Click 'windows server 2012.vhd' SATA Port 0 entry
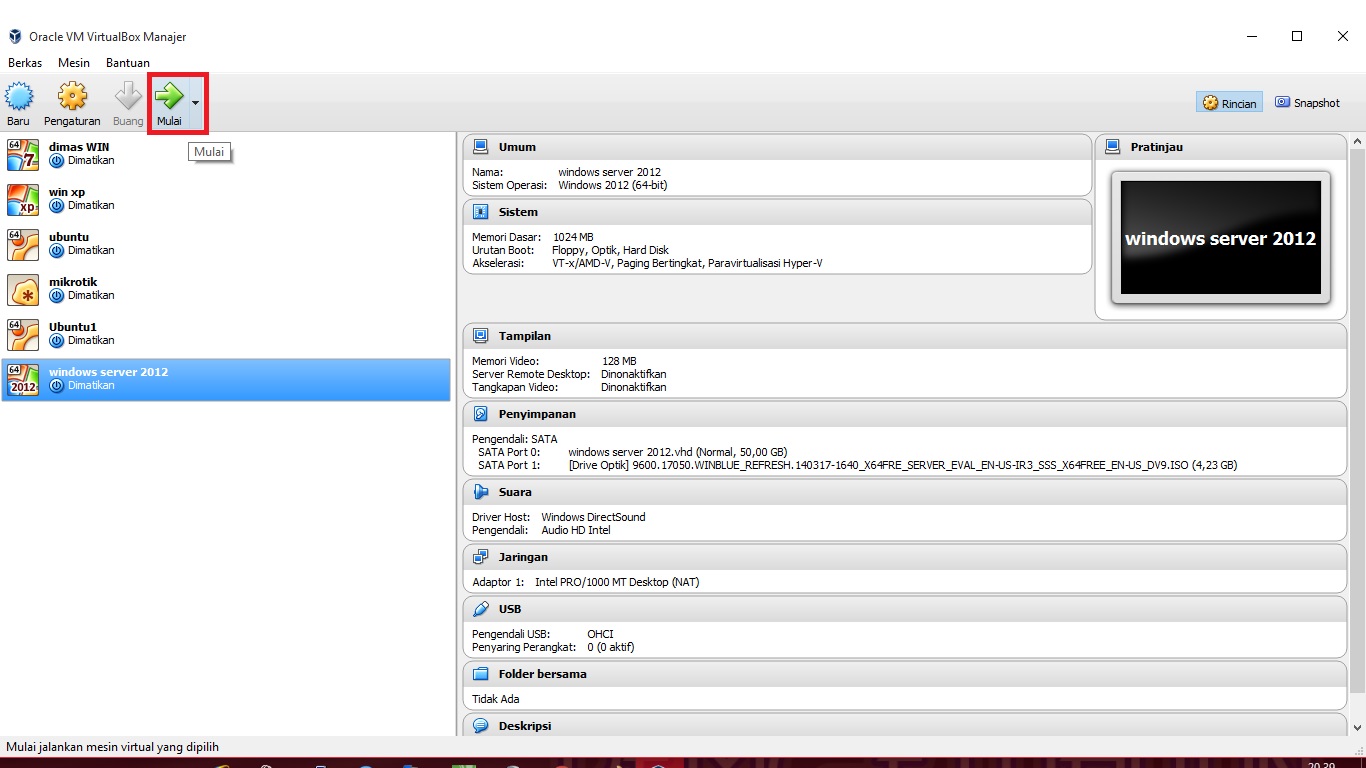 [x=678, y=452]
